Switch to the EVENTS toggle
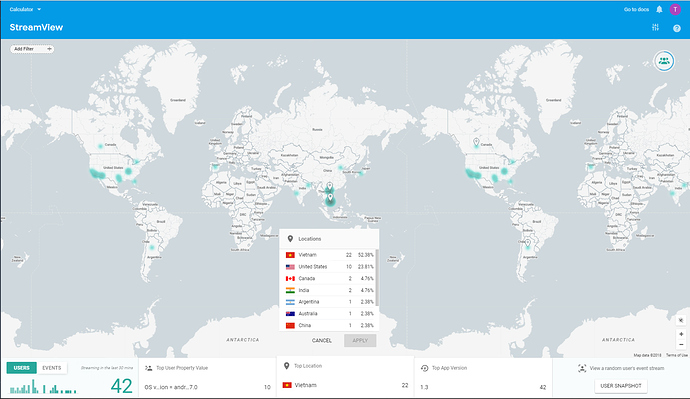 click(x=51, y=368)
